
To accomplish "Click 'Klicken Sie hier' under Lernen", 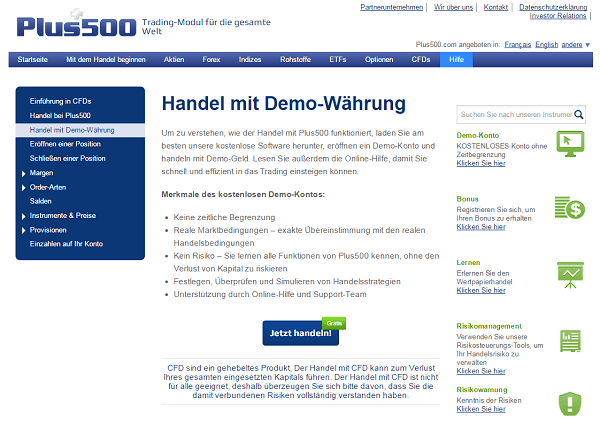I will coord(481,290).
